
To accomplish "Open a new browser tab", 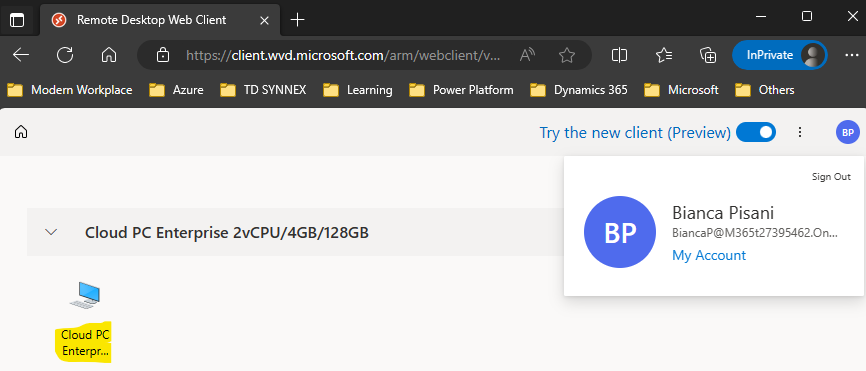I will point(297,20).
